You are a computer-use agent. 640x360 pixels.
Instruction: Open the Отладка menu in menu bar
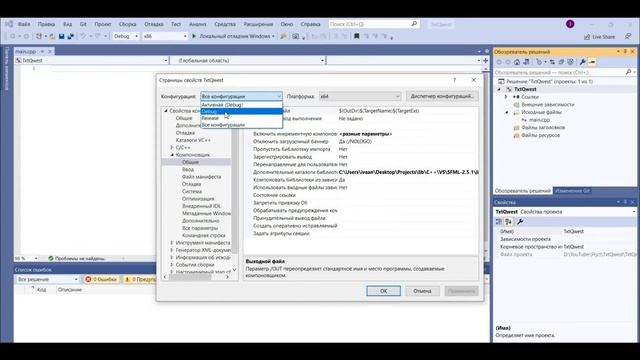point(153,24)
